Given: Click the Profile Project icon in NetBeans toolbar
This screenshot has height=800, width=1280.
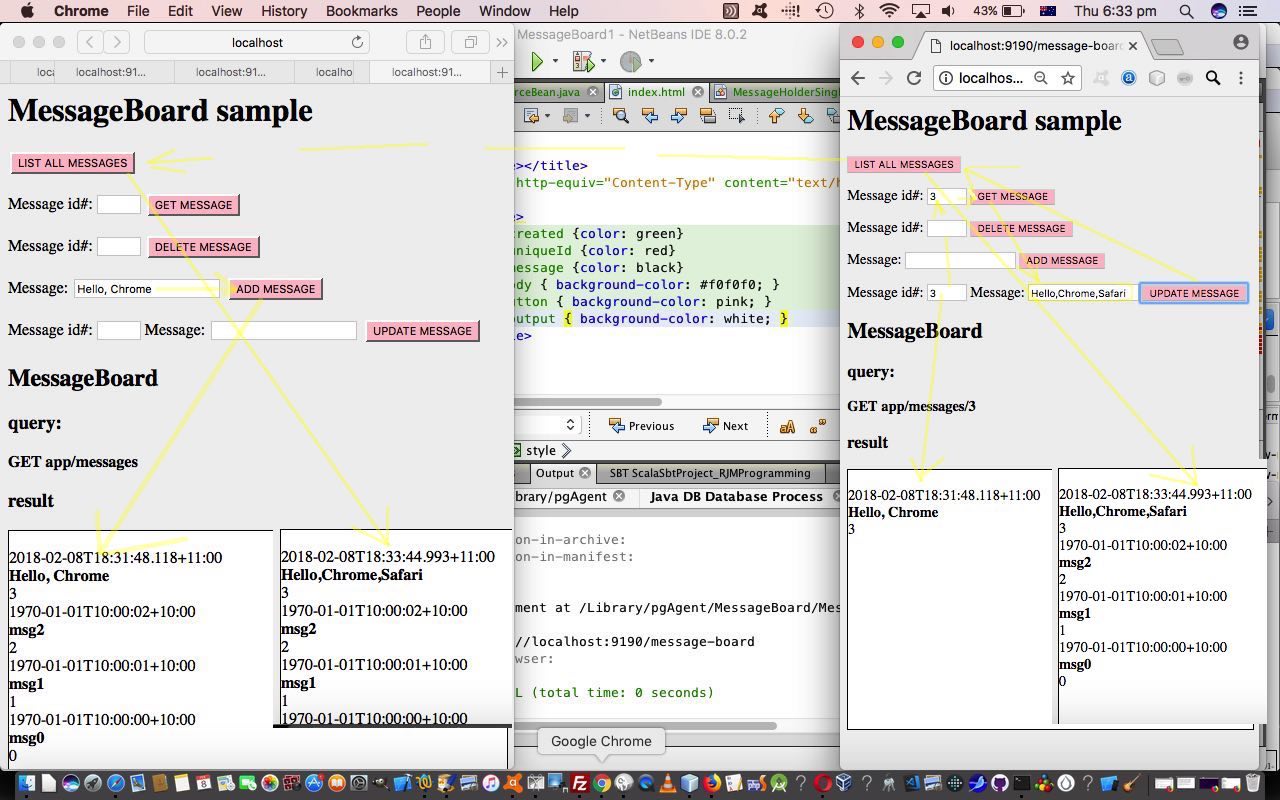Looking at the screenshot, I should click(631, 62).
